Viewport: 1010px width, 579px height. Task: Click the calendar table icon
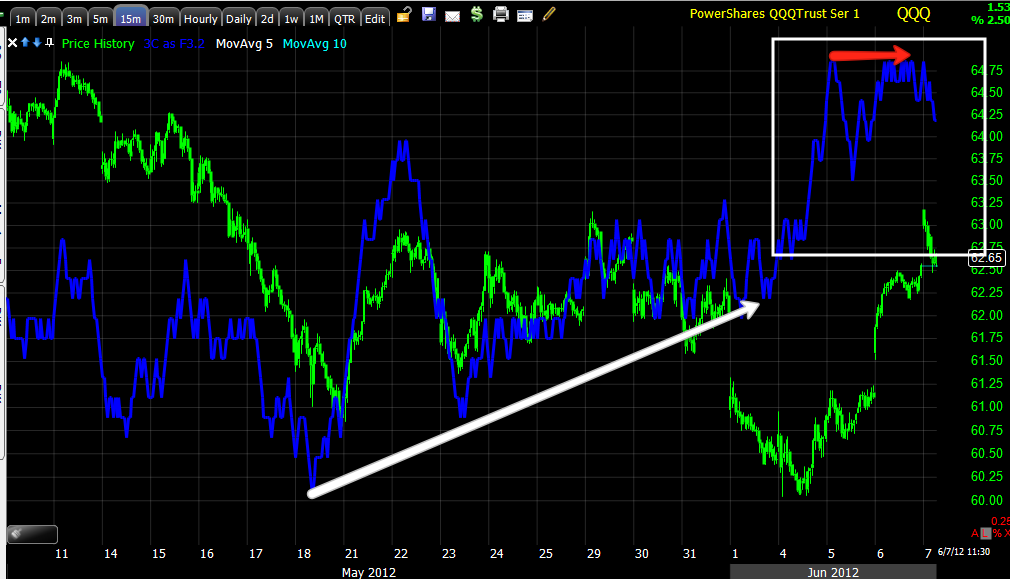(x=525, y=15)
